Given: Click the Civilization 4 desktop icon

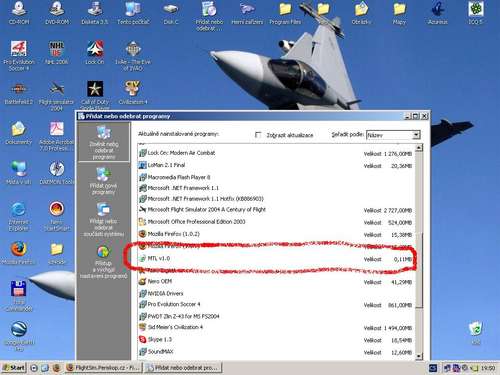Looking at the screenshot, I should pos(133,93).
